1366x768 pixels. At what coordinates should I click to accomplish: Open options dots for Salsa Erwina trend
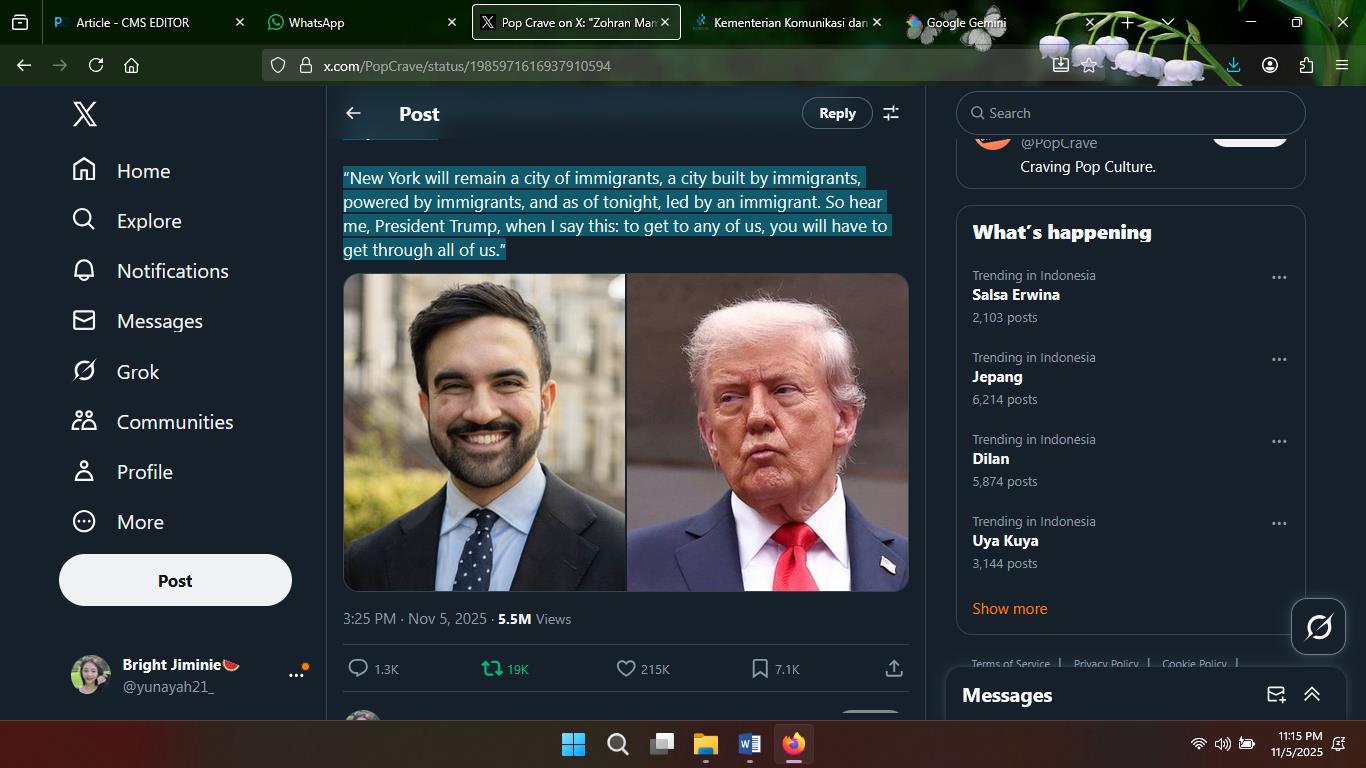click(x=1279, y=277)
